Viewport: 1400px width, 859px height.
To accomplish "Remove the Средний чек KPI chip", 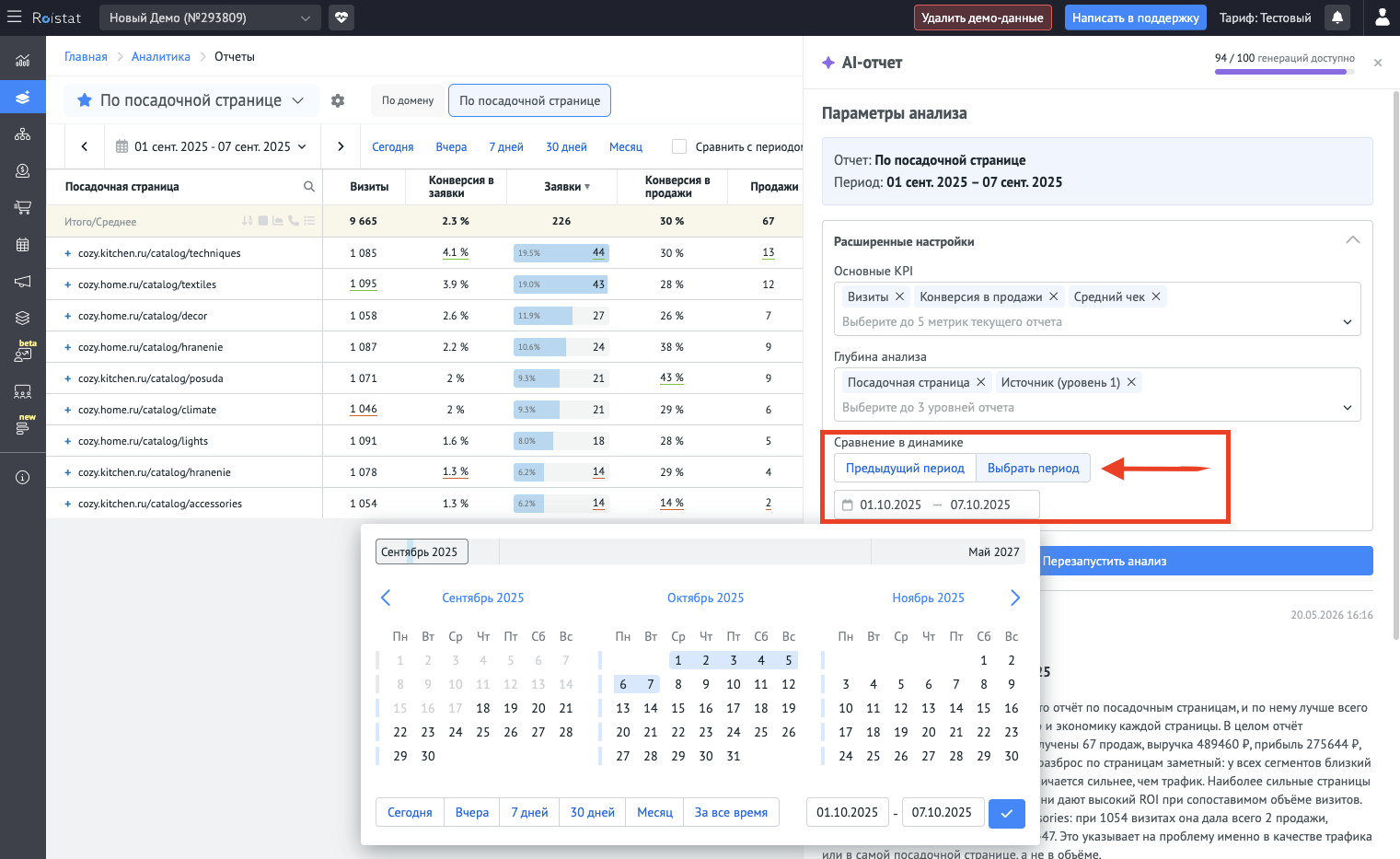I will 1156,296.
